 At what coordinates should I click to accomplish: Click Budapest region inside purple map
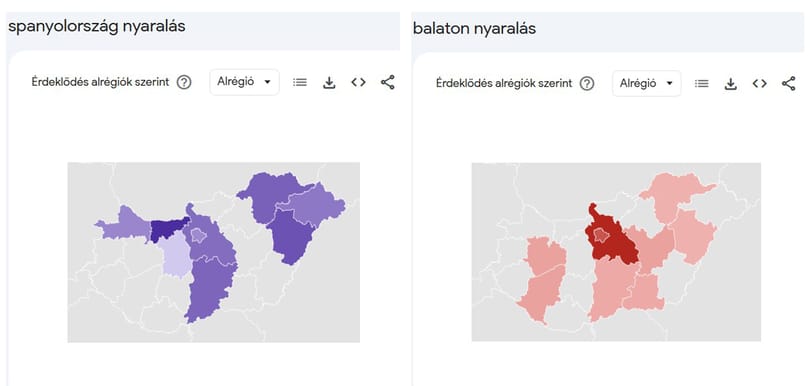coord(198,236)
